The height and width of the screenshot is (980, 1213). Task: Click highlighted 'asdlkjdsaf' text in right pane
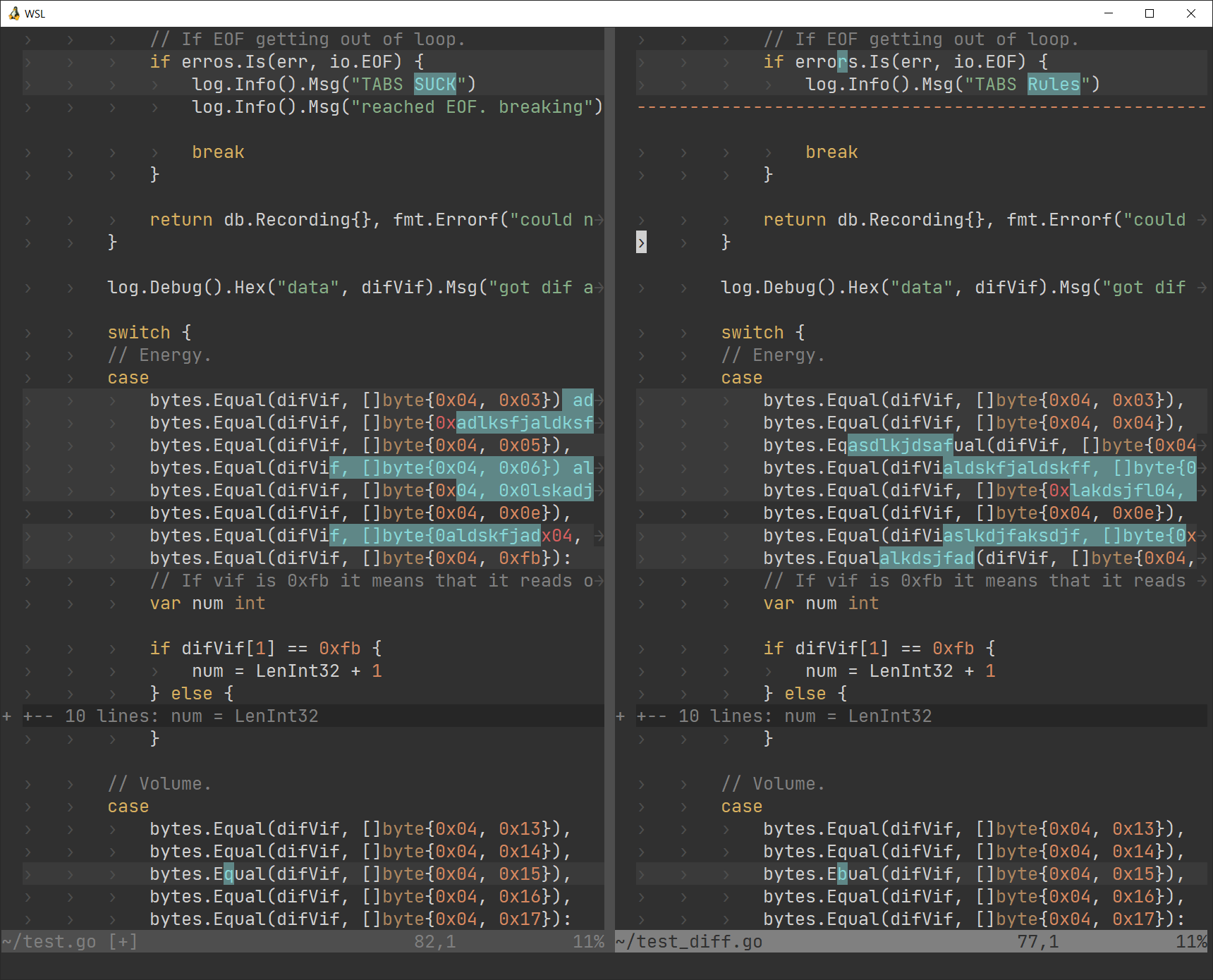[901, 445]
